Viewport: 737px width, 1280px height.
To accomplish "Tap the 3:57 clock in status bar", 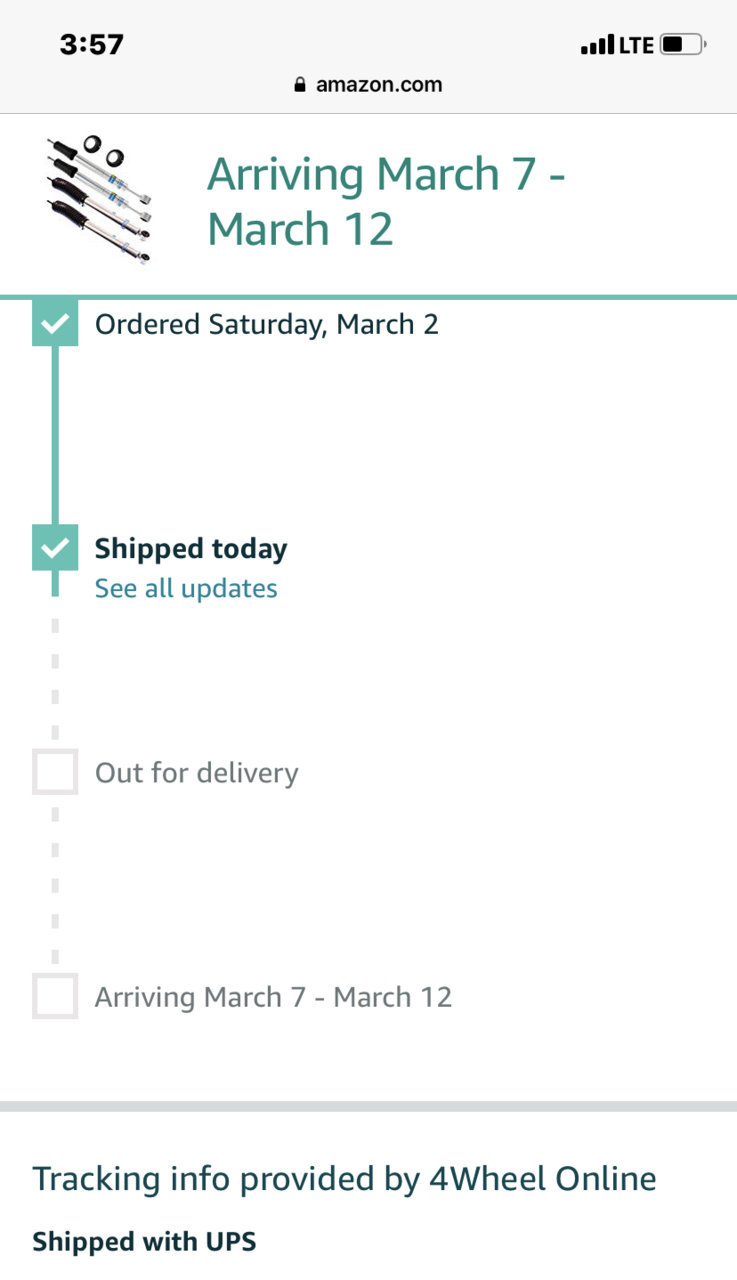I will [91, 45].
